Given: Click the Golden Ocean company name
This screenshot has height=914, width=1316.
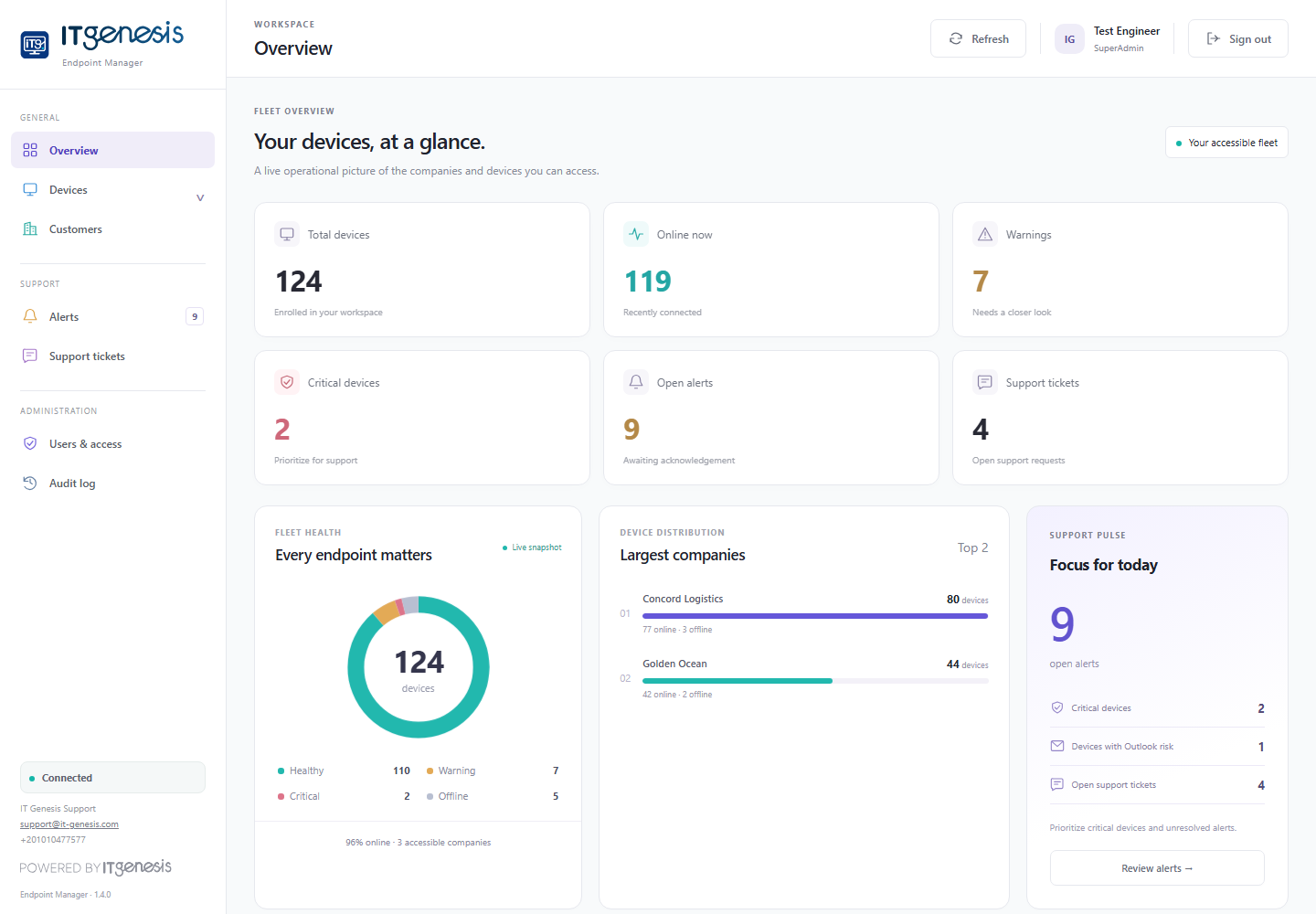Looking at the screenshot, I should [674, 664].
